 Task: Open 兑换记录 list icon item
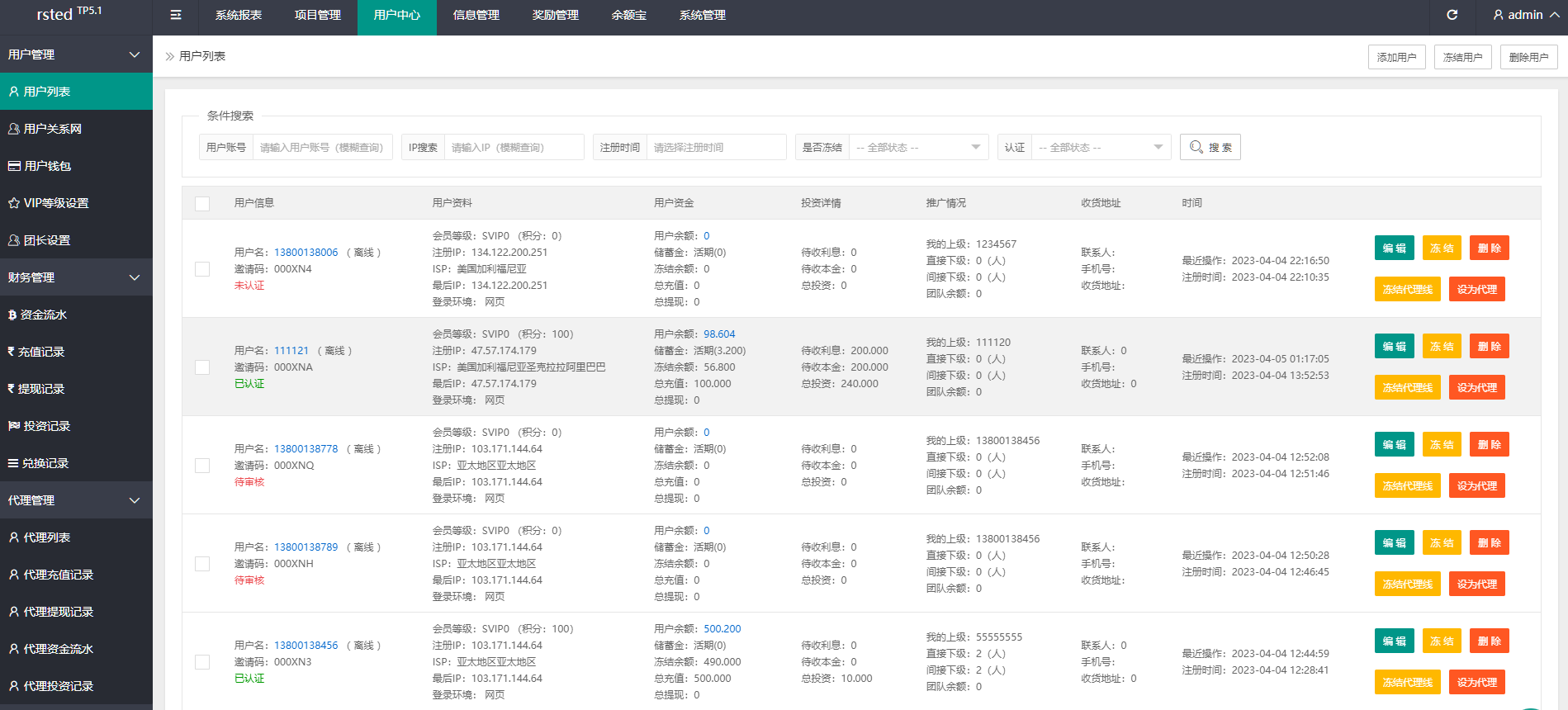(45, 463)
